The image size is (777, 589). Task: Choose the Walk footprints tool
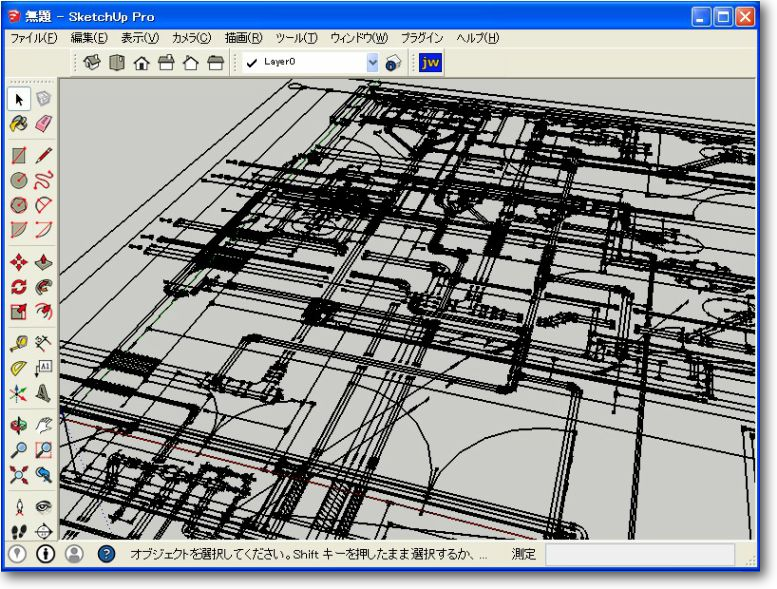click(x=19, y=531)
